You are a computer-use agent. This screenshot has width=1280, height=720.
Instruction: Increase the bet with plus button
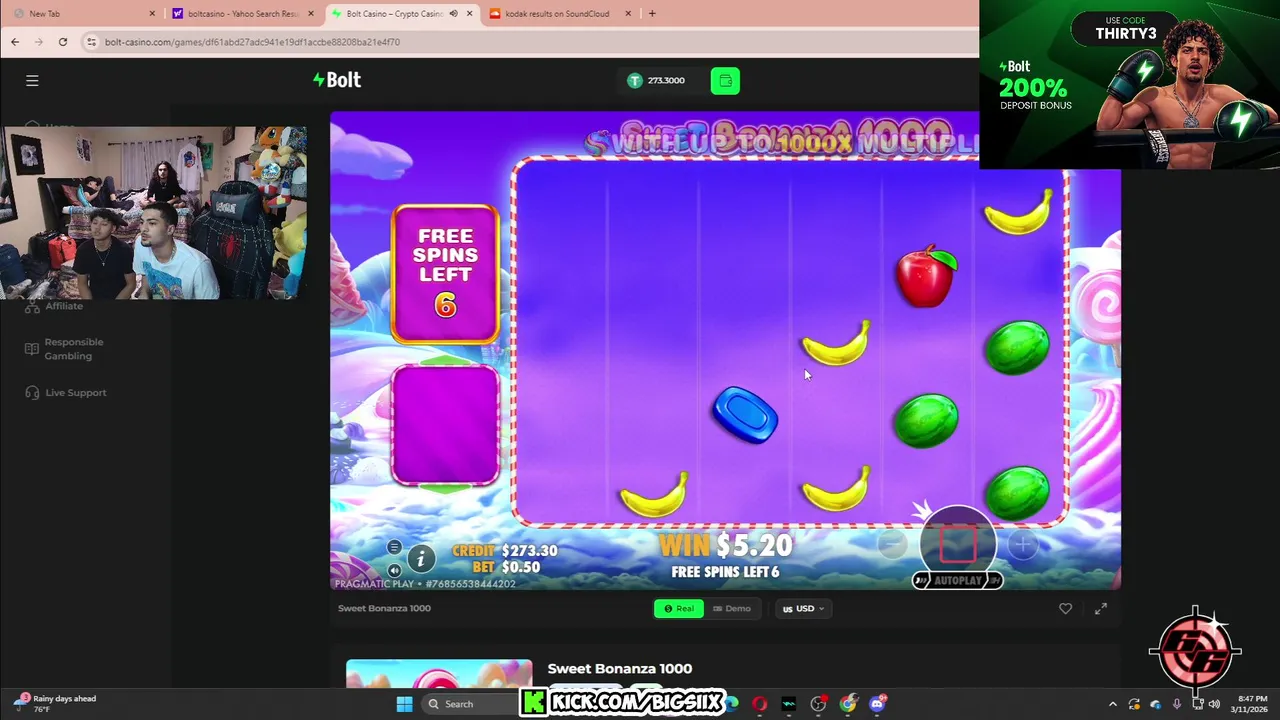1022,544
